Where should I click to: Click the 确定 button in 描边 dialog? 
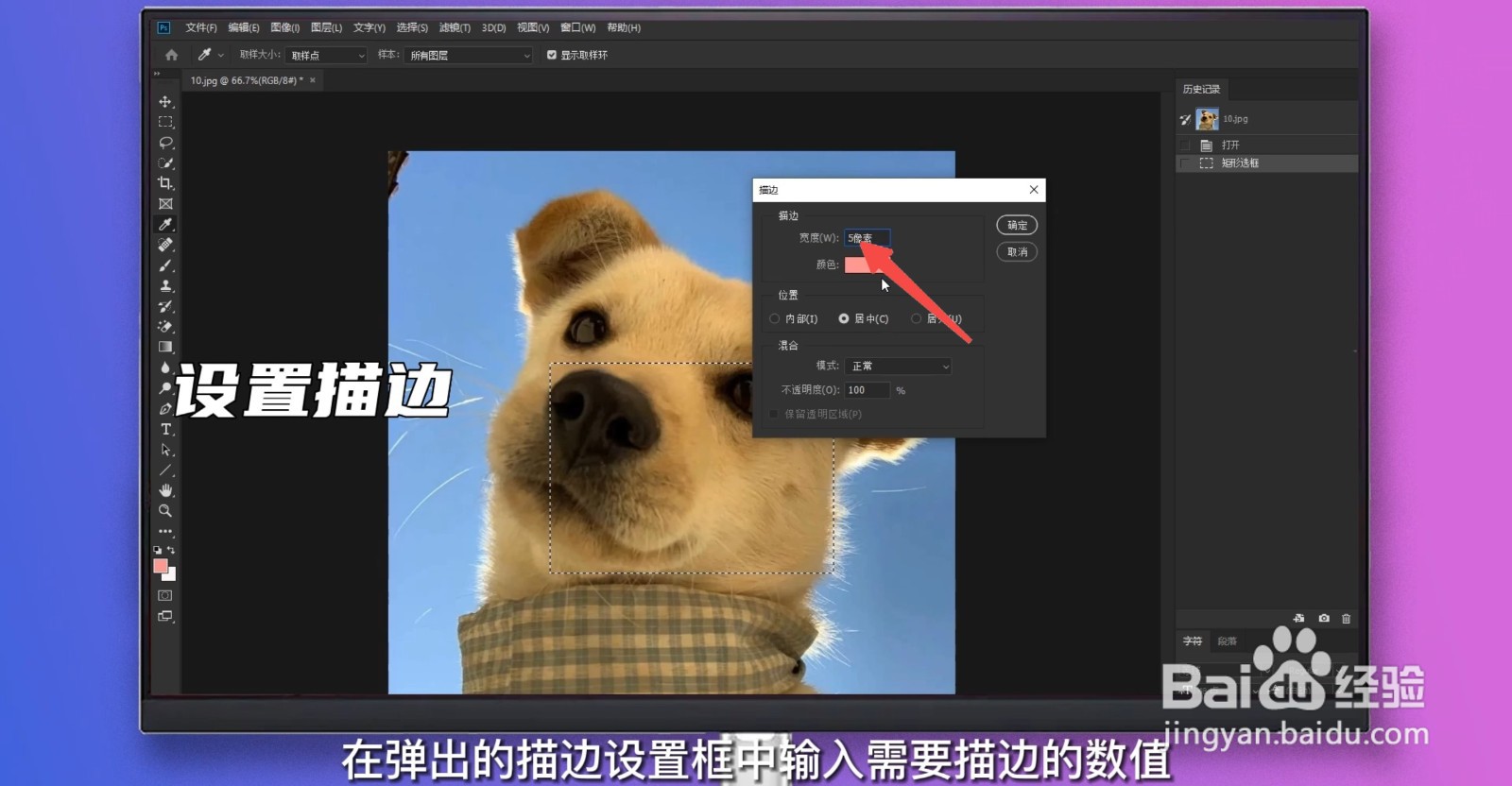pos(1017,225)
